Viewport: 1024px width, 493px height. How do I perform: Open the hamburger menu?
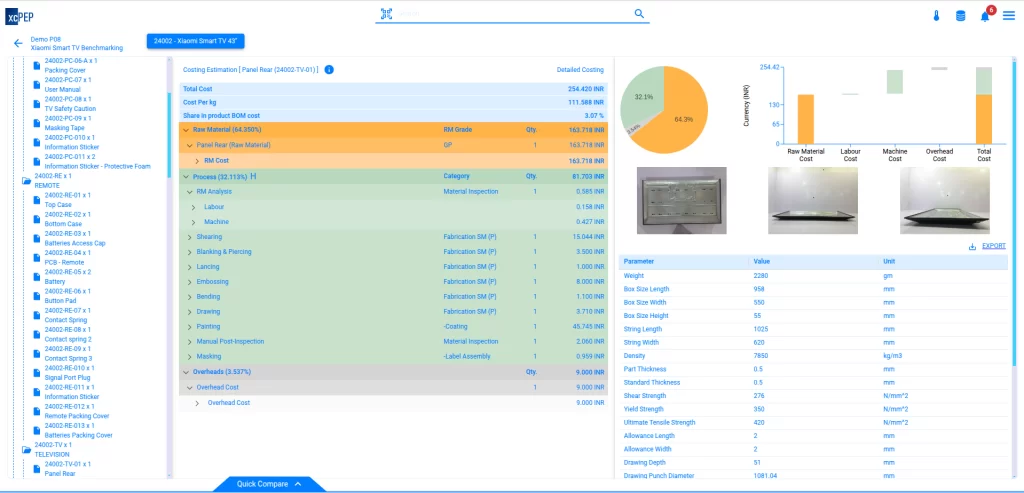click(x=1009, y=16)
